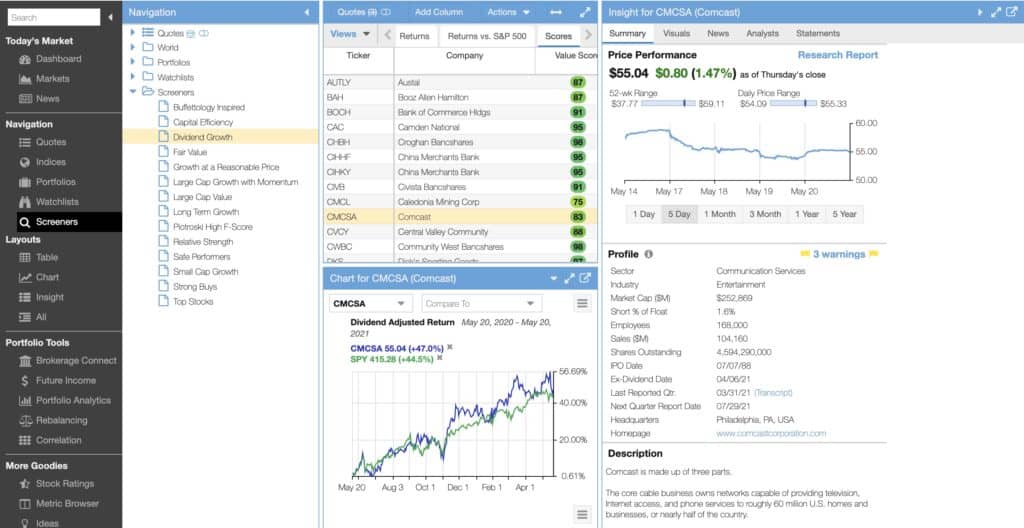Open chart hamburger menu beside Compare To
This screenshot has width=1024, height=528.
point(583,304)
